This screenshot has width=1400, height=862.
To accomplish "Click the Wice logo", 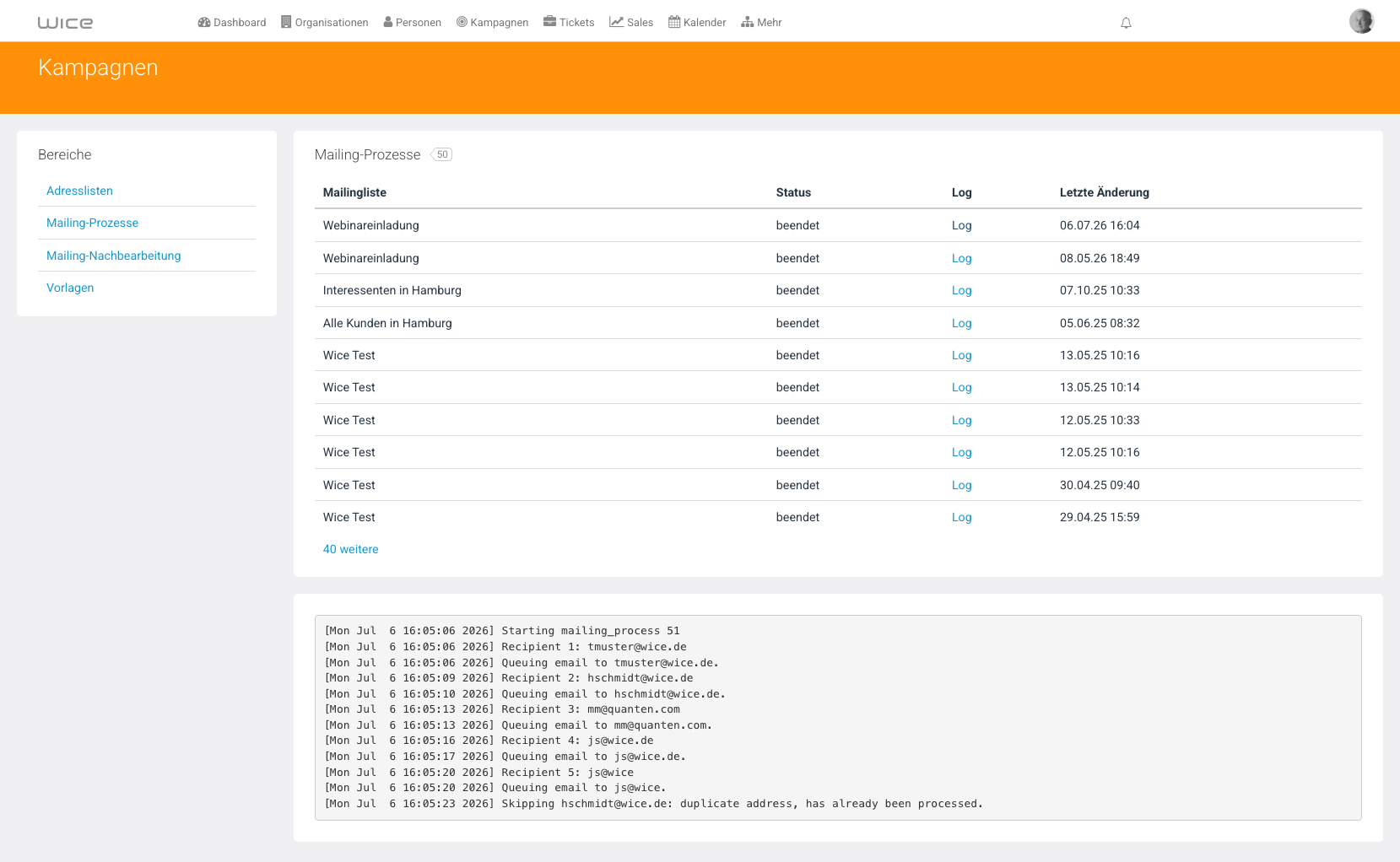I will point(65,23).
